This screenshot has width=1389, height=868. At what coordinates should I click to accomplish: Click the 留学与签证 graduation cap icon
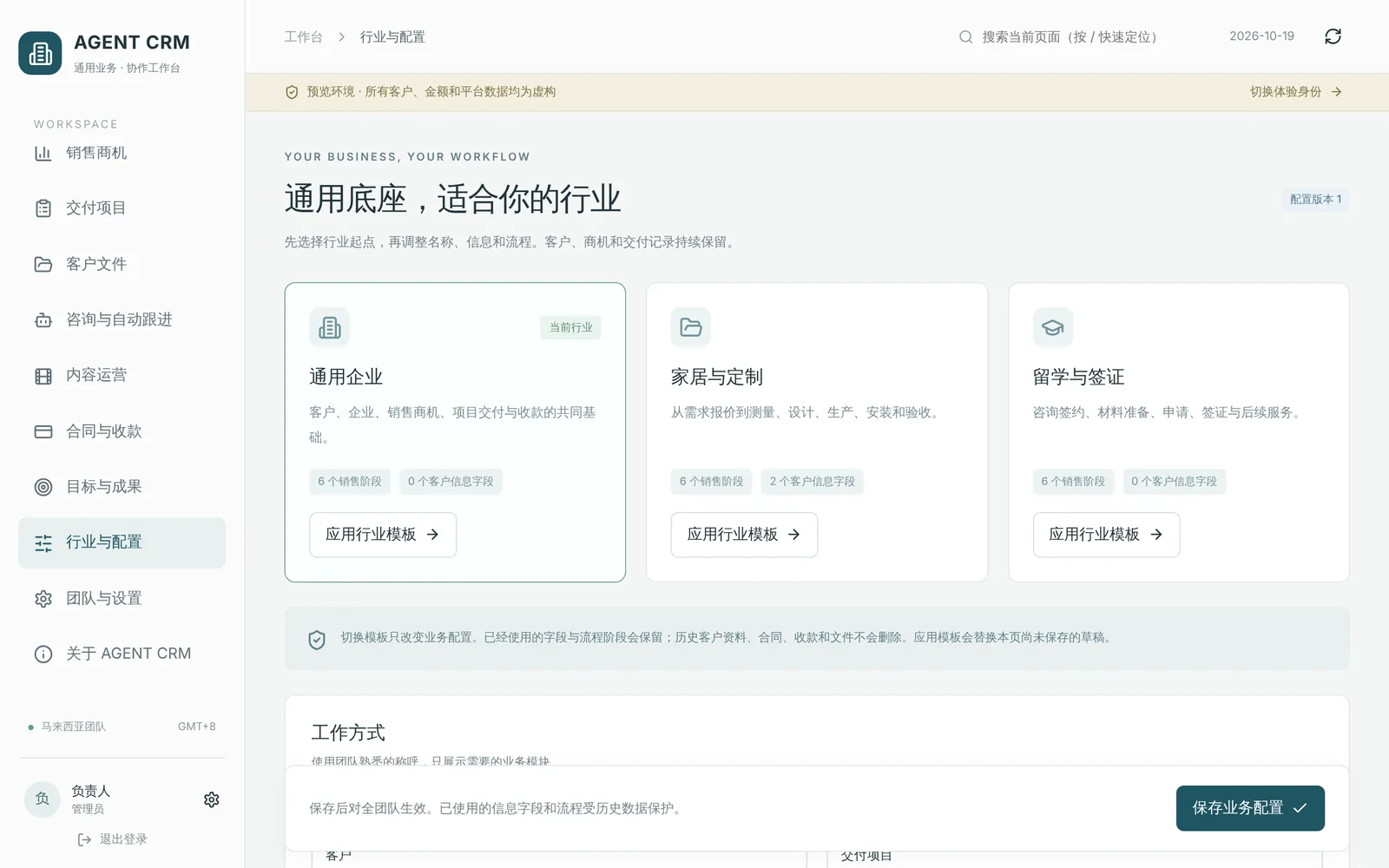1053,327
